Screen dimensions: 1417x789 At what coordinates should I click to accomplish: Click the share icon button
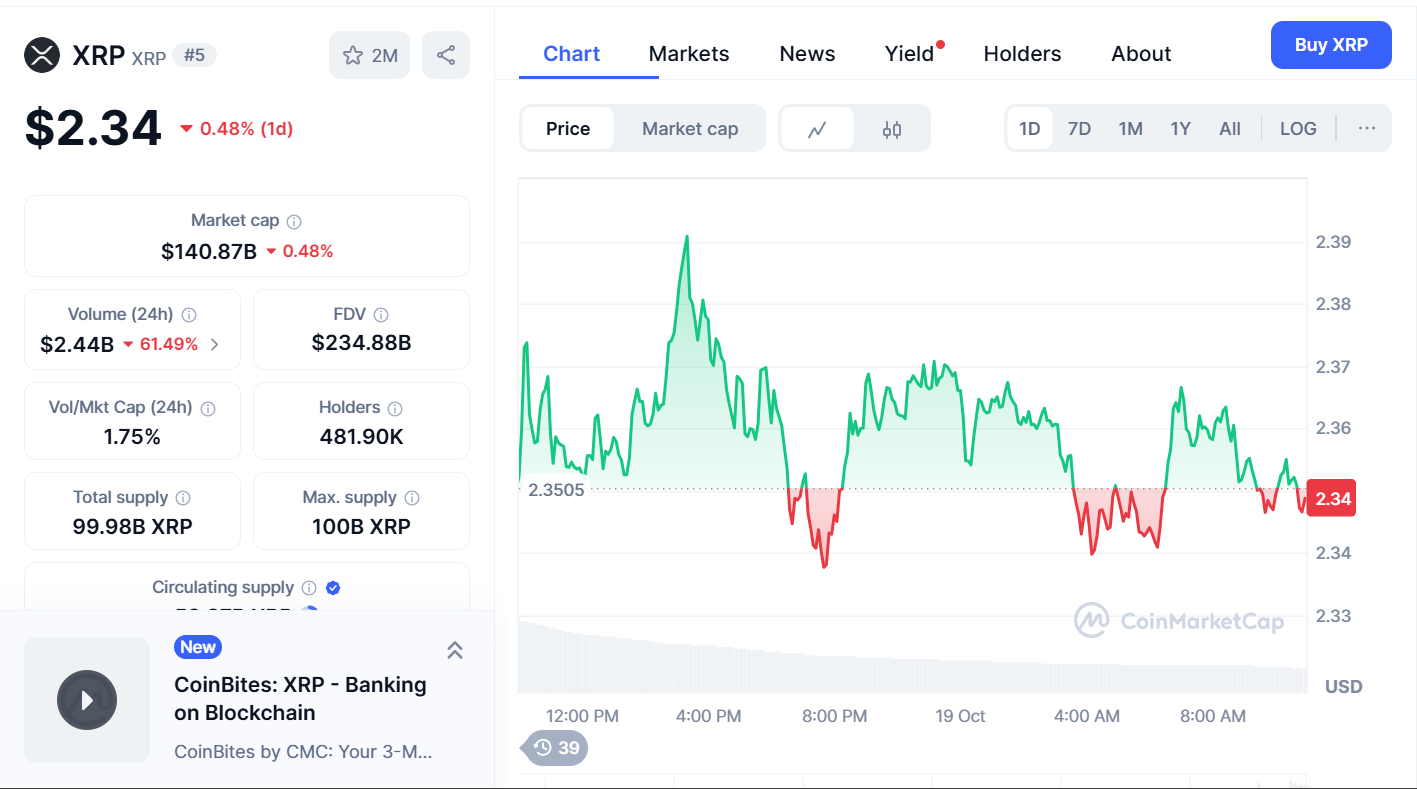click(x=446, y=56)
